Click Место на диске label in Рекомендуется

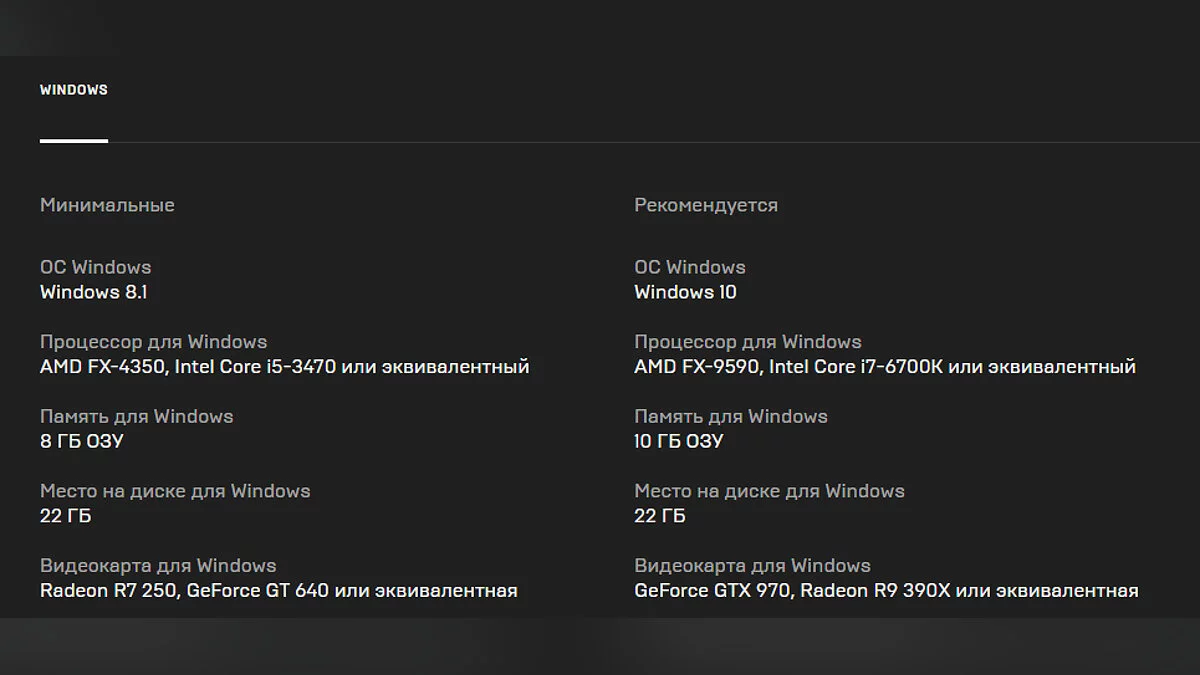point(769,491)
